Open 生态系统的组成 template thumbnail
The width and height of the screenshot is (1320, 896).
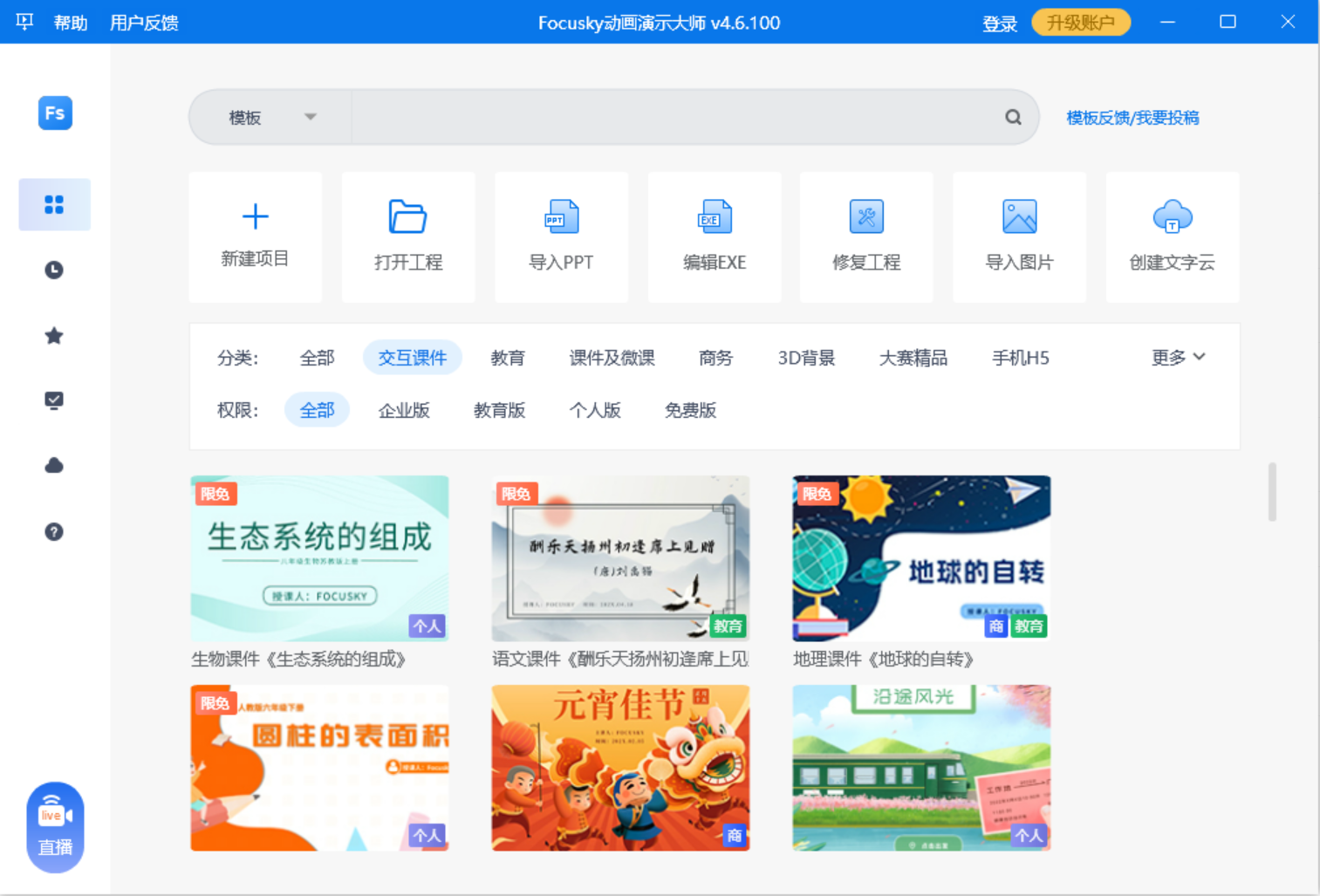(x=319, y=558)
